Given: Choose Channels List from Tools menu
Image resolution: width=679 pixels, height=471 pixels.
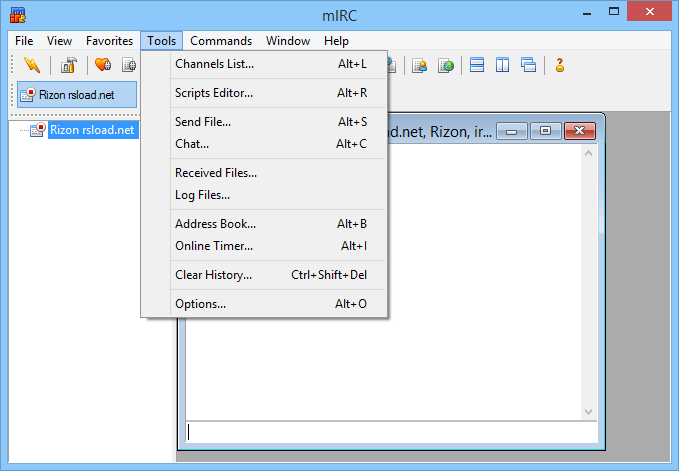Looking at the screenshot, I should tap(264, 64).
